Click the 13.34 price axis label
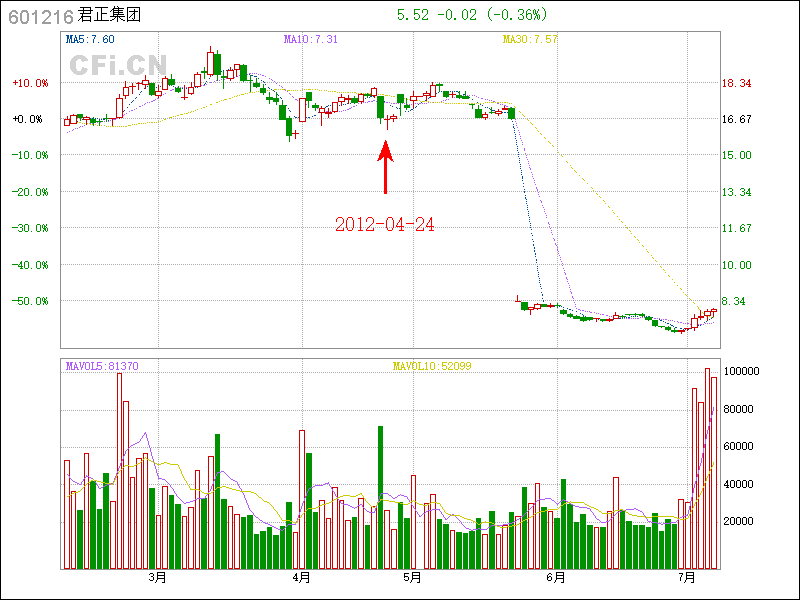800x600 pixels. click(x=737, y=192)
